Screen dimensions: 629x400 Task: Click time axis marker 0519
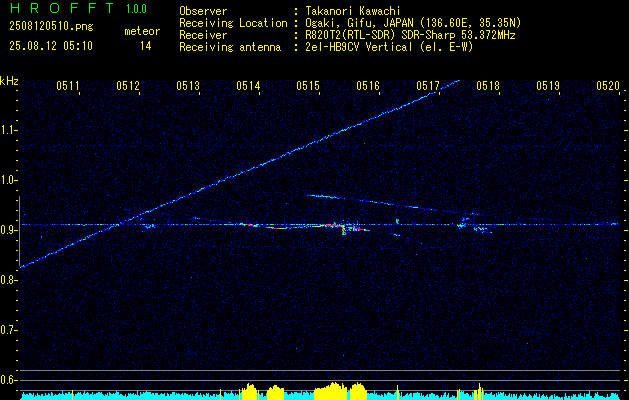(548, 86)
